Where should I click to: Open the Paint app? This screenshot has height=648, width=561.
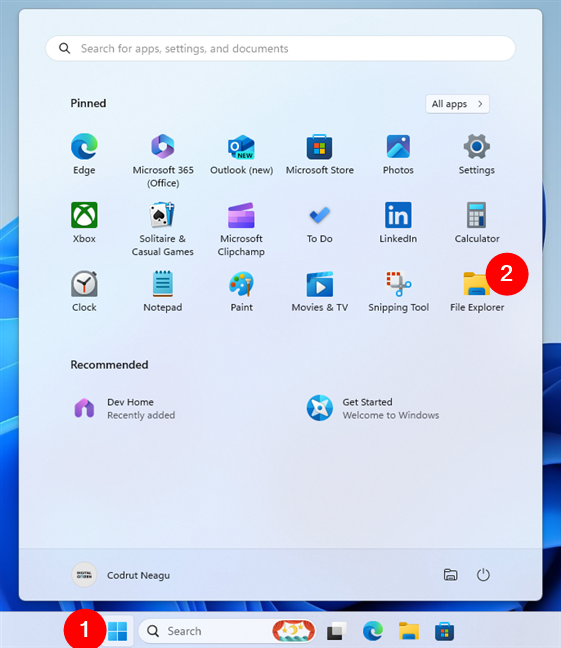coord(241,291)
